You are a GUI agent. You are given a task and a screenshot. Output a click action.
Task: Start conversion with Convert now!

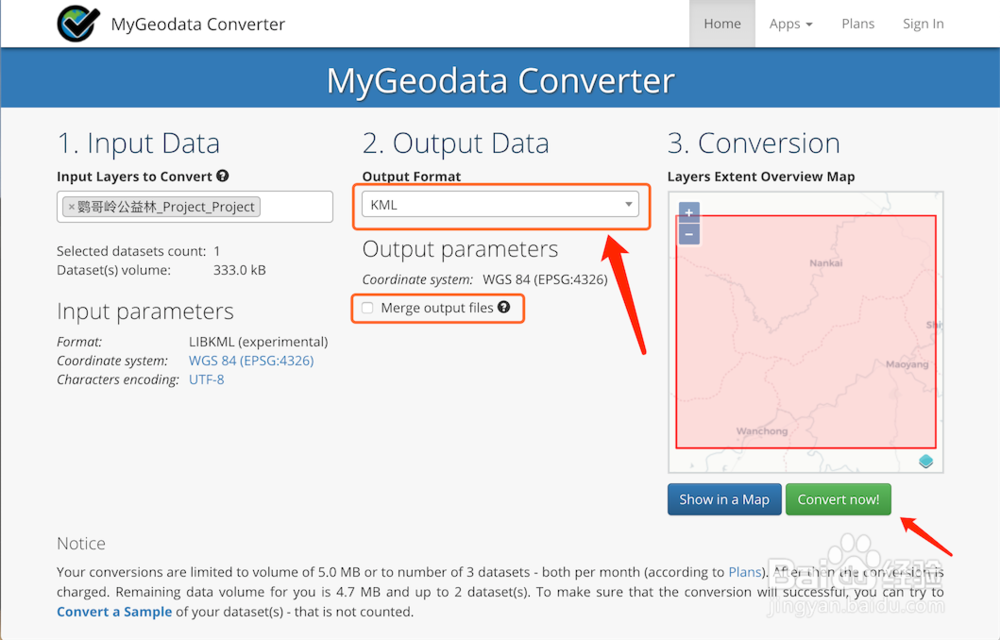[838, 499]
